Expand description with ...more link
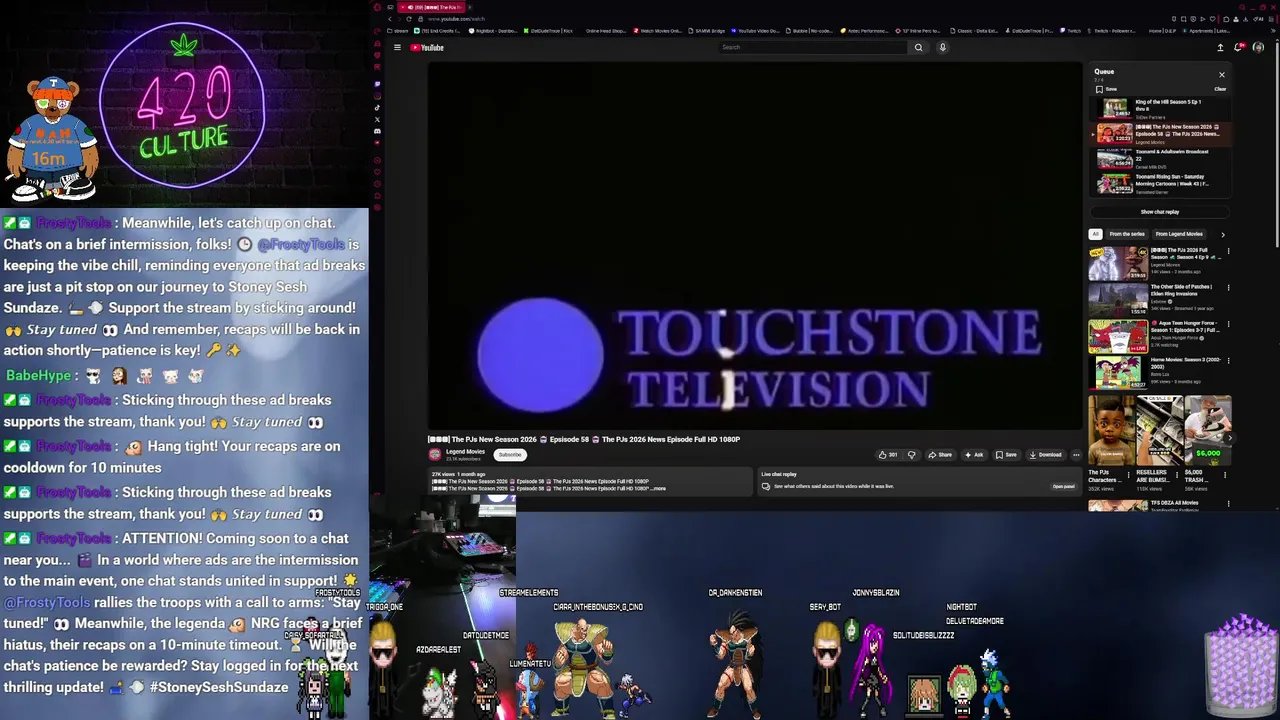1280x720 pixels. click(x=658, y=489)
